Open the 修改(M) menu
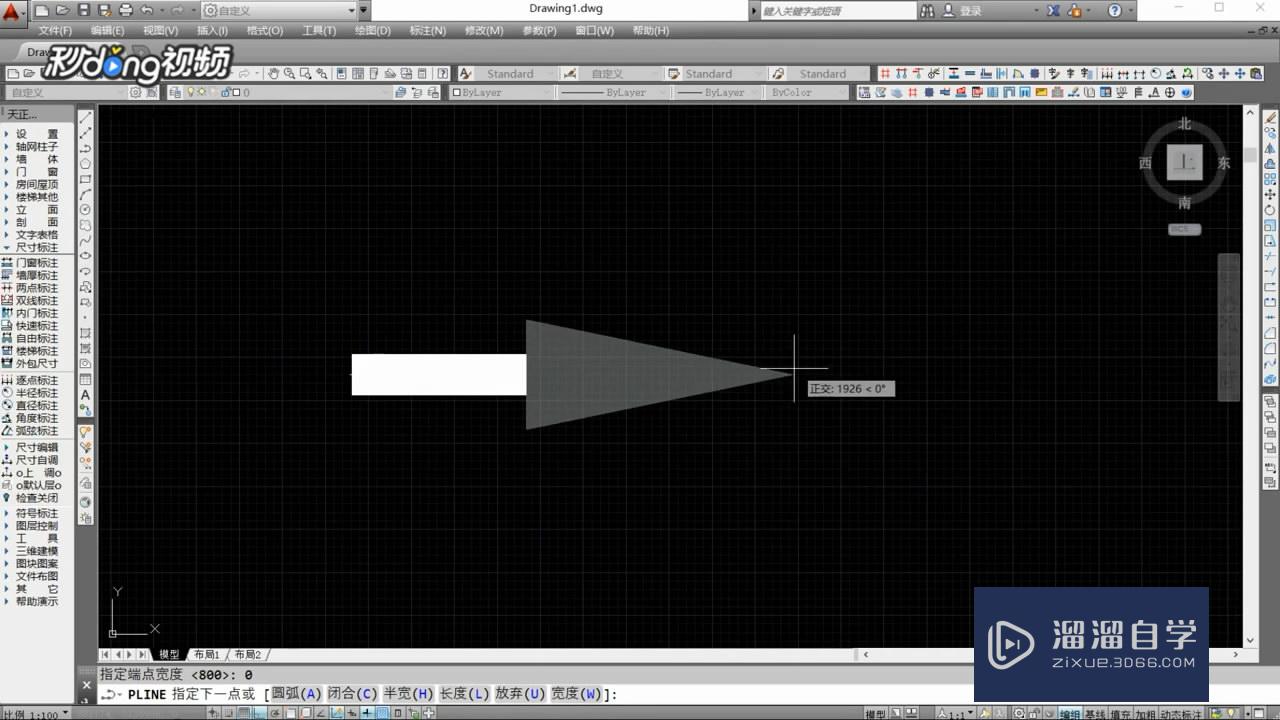The width and height of the screenshot is (1280, 720). point(484,30)
